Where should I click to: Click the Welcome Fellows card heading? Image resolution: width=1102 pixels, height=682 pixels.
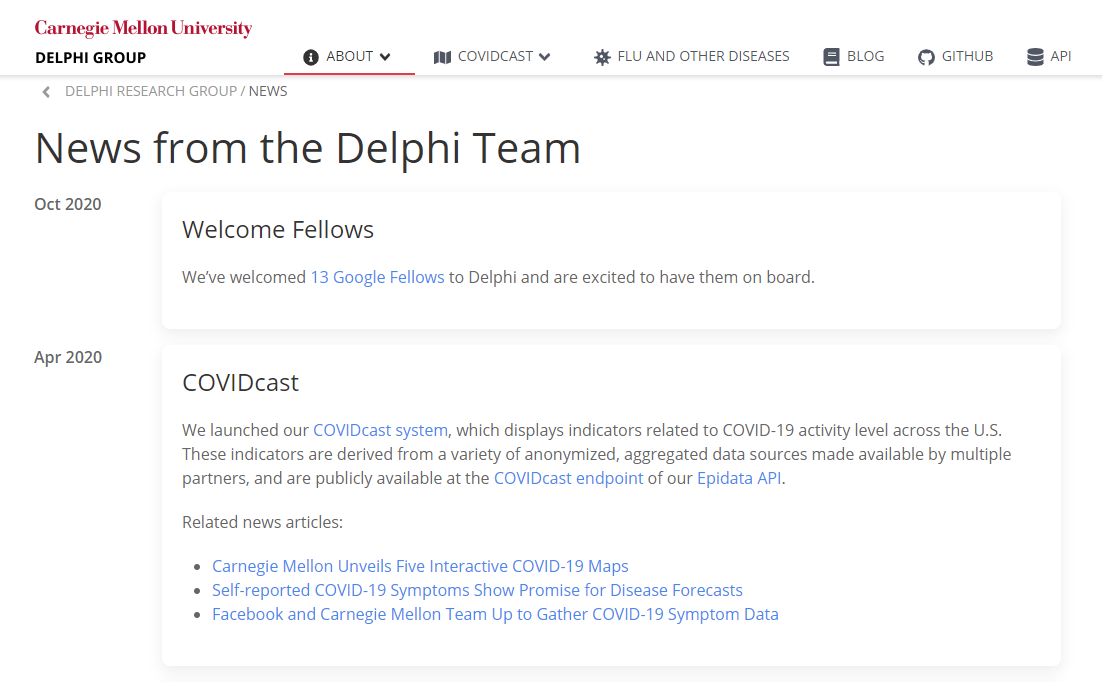point(278,230)
